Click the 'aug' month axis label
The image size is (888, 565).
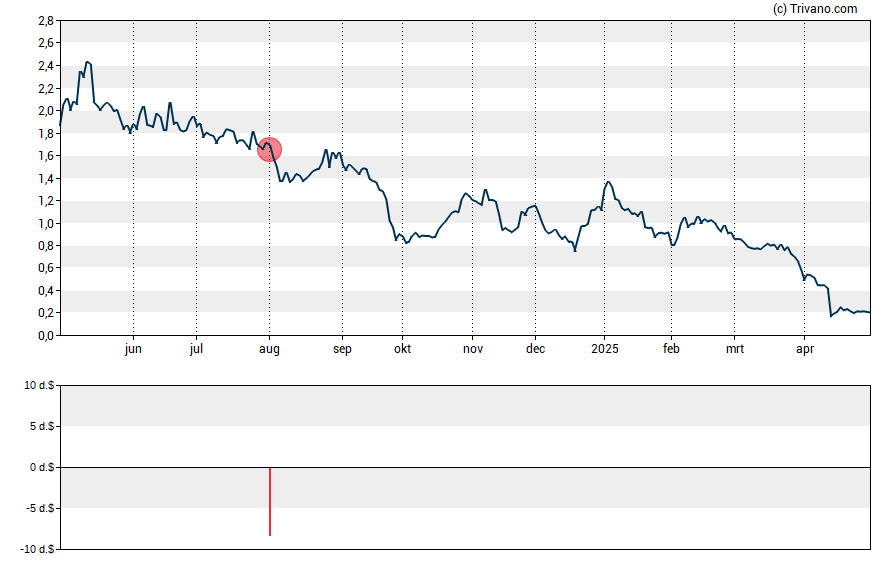click(270, 349)
